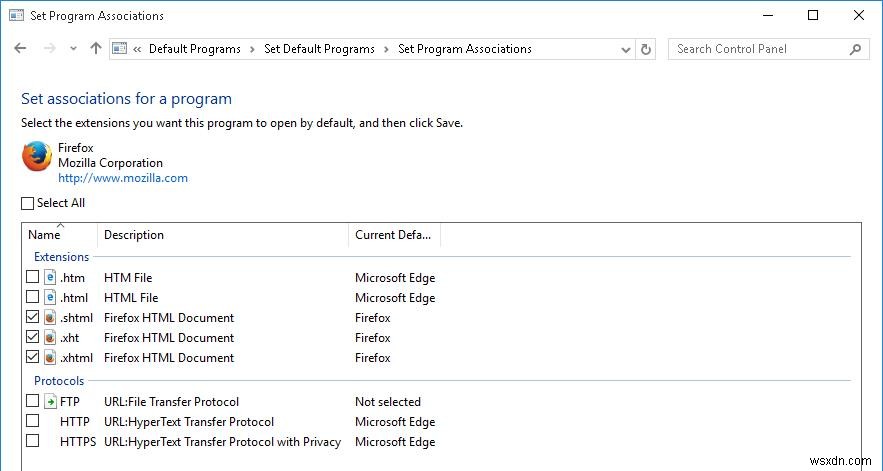Expand the chevron after Set Default Programs
The height and width of the screenshot is (471, 883).
coord(386,50)
